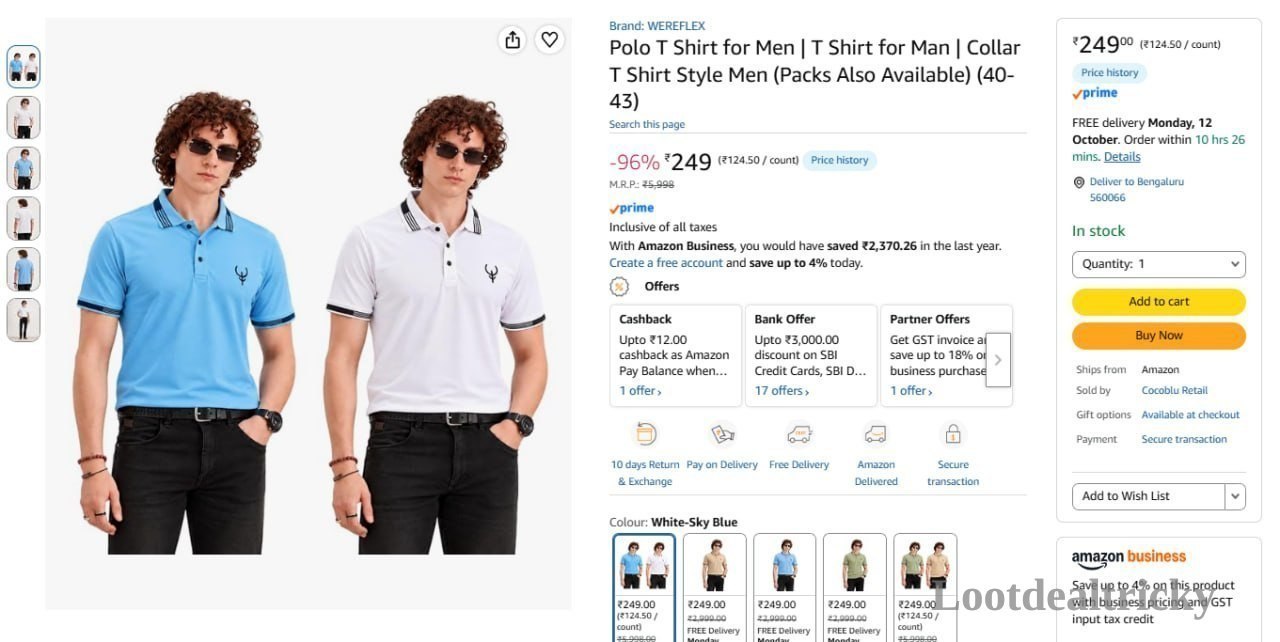Add the product to cart

[x=1159, y=302]
